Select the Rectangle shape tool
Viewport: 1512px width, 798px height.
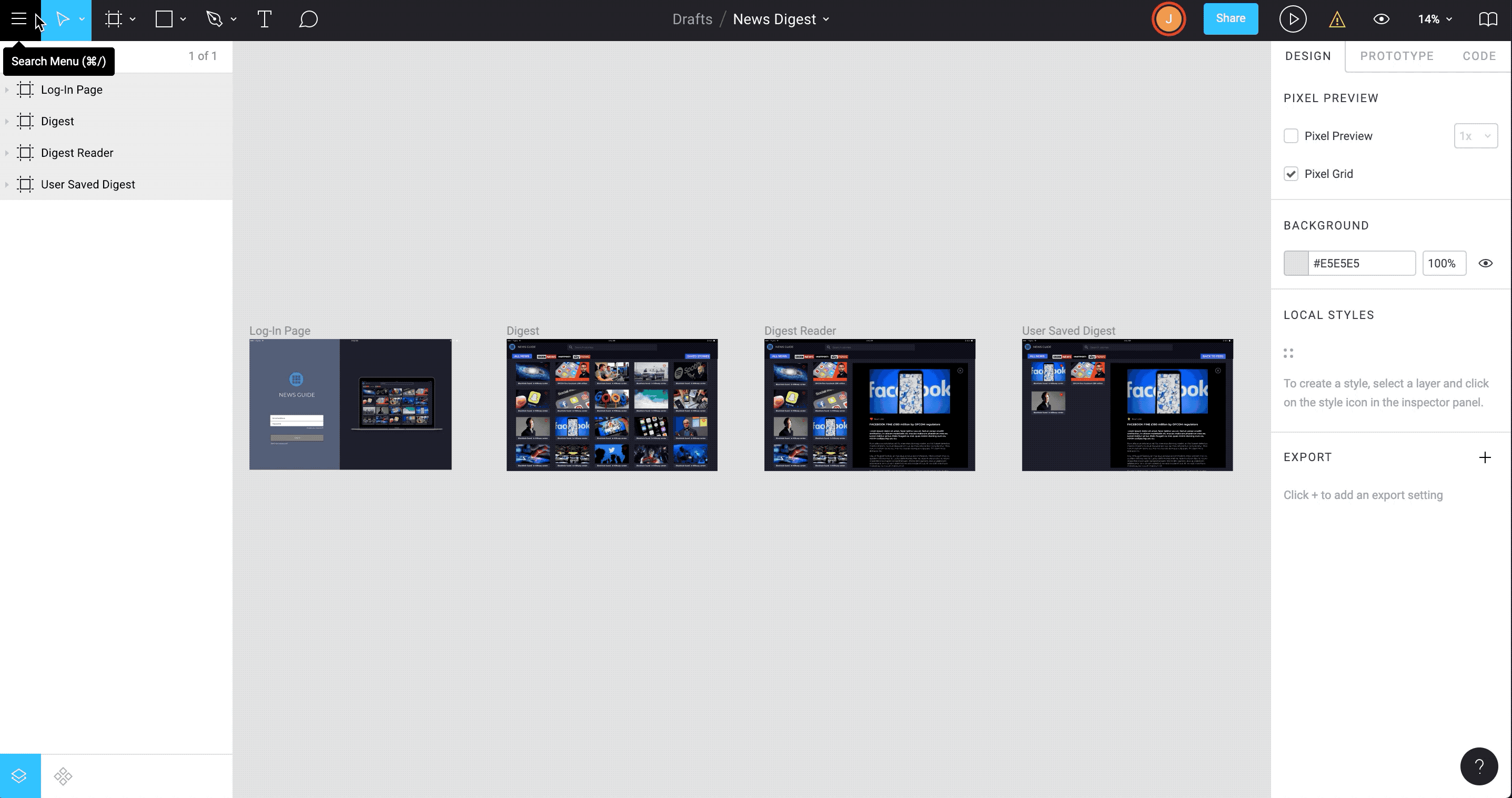[x=164, y=19]
